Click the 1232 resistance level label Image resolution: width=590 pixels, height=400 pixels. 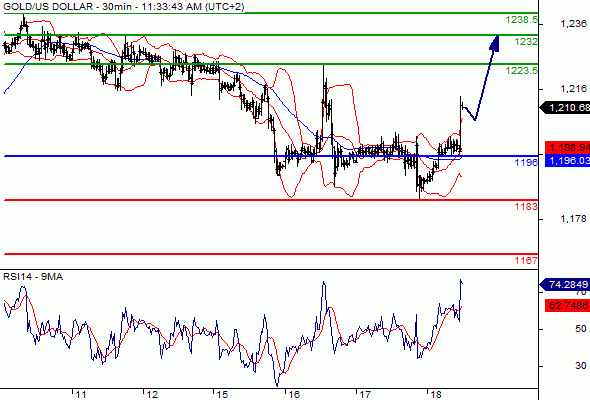tap(526, 42)
